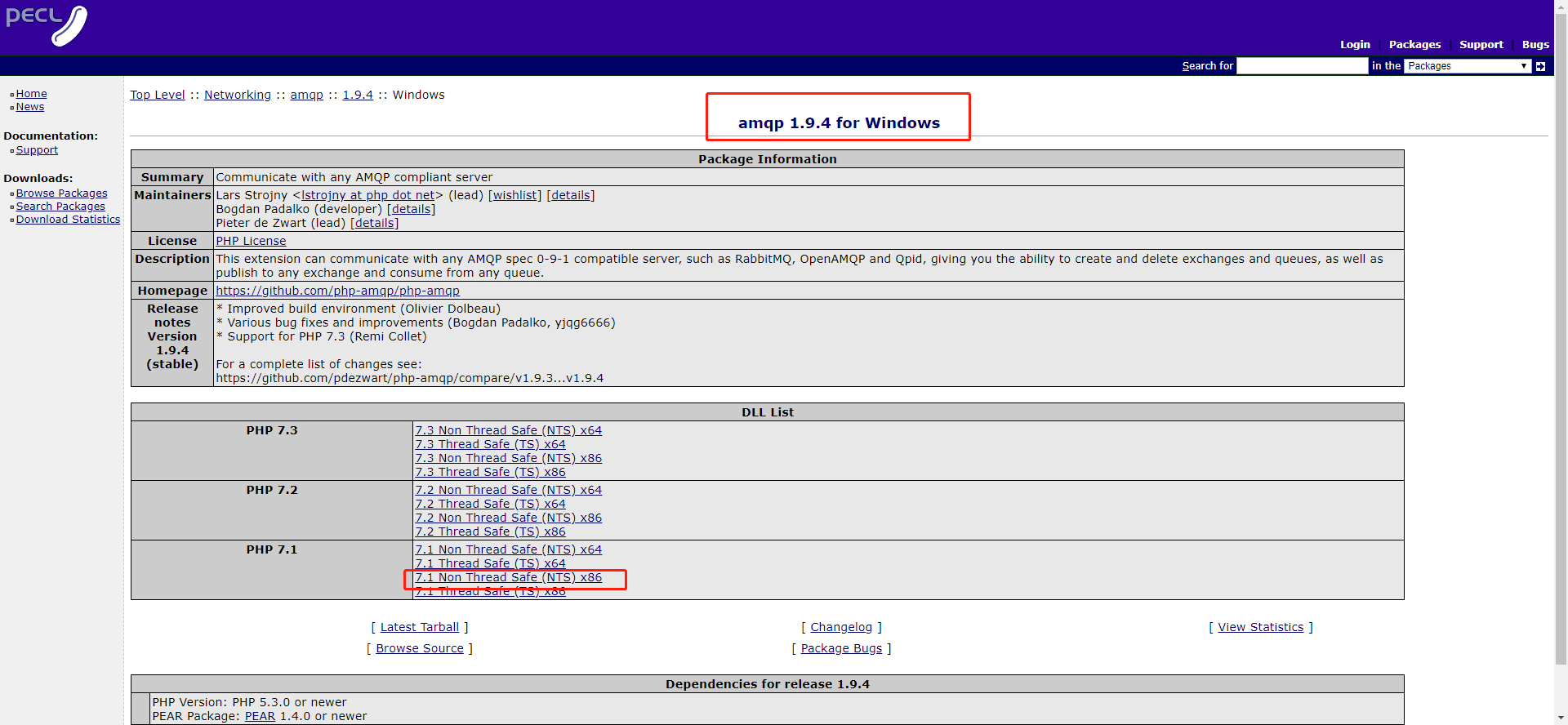1568x725 pixels.
Task: Follow the Networking breadcrumb
Action: click(238, 95)
